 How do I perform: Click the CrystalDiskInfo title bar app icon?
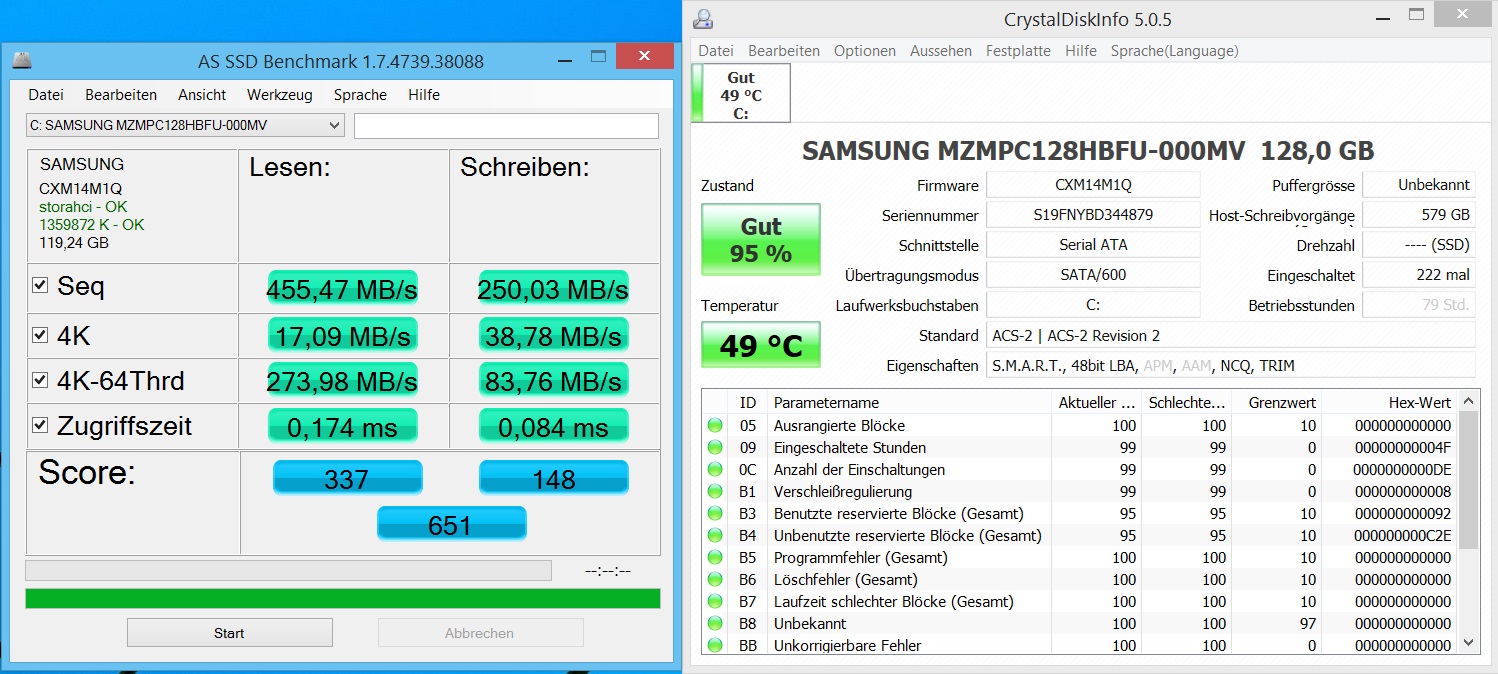click(x=703, y=19)
